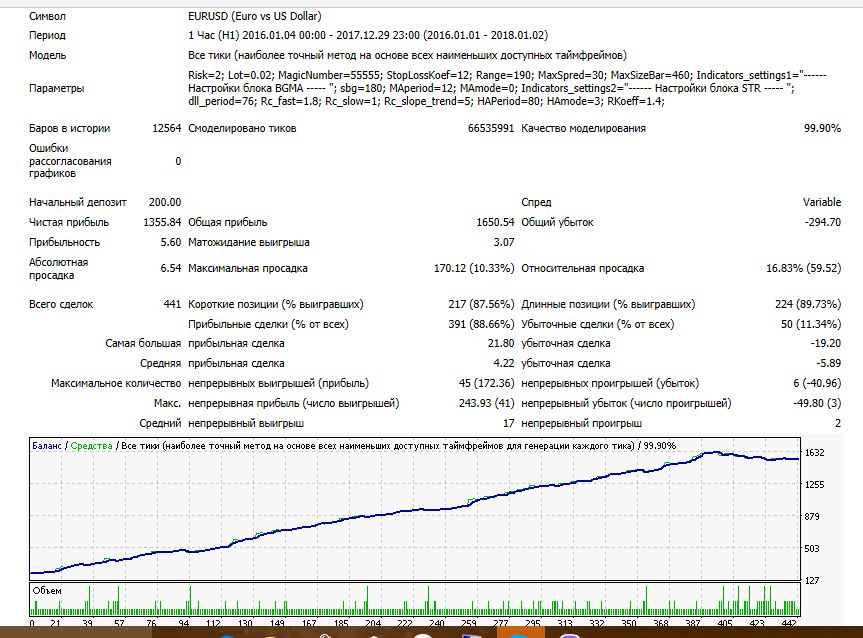Click gross profit value "1650.54"
This screenshot has height=638, width=863.
point(495,222)
